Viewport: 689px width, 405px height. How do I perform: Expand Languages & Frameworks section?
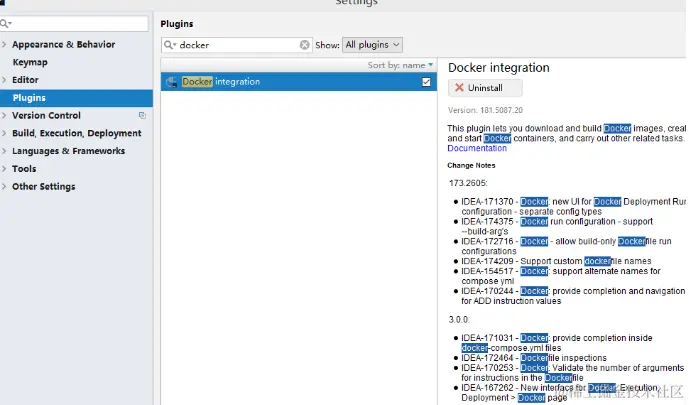pyautogui.click(x=4, y=151)
